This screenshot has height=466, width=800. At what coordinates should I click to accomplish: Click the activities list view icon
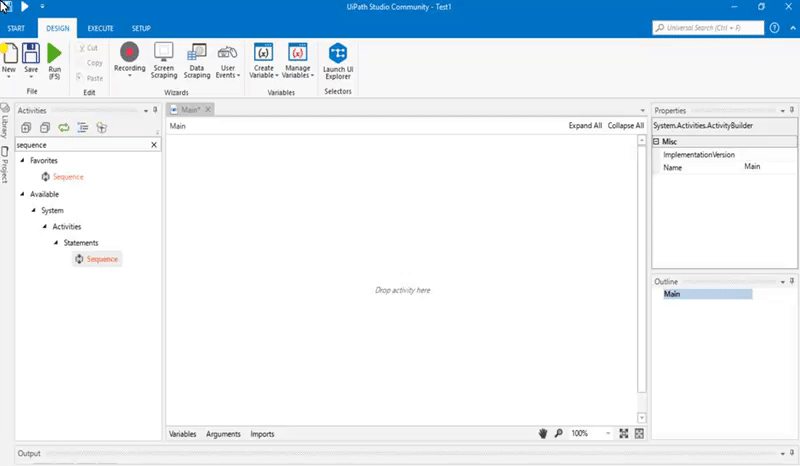(x=83, y=128)
